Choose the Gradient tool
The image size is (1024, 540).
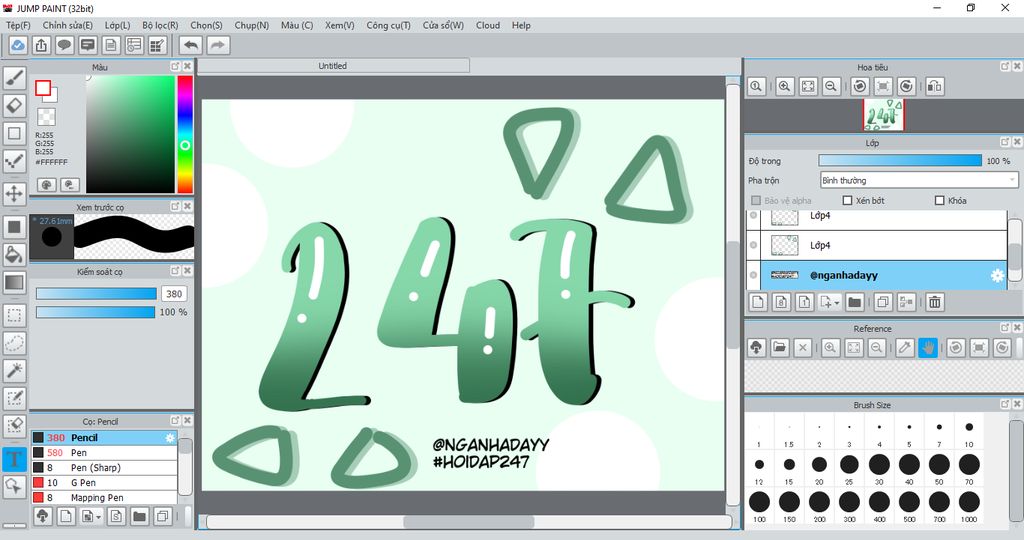coord(14,283)
